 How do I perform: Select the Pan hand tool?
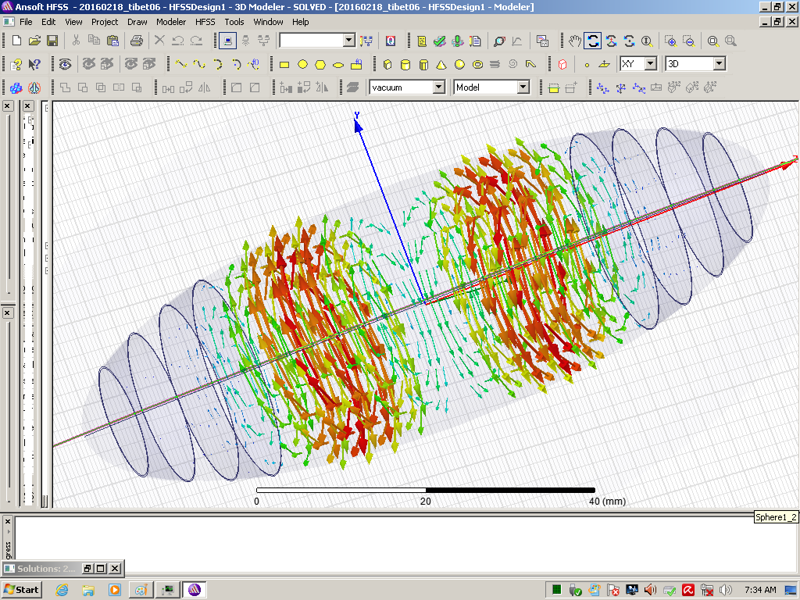click(575, 41)
